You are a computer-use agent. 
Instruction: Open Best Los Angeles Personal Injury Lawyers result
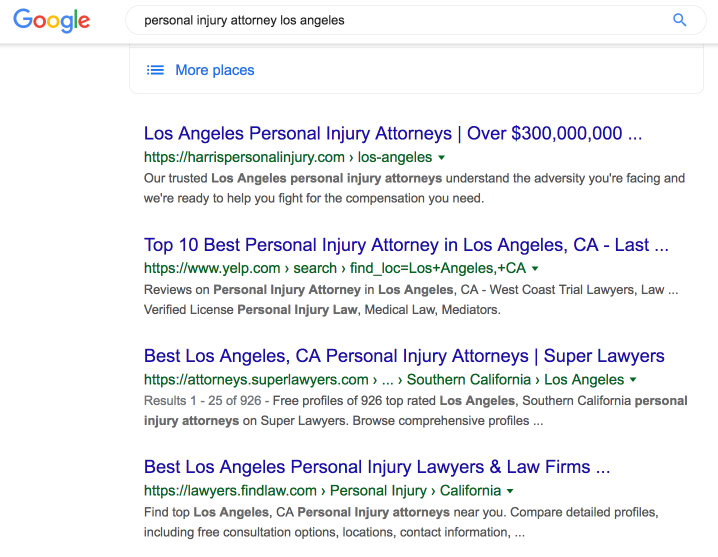point(377,467)
